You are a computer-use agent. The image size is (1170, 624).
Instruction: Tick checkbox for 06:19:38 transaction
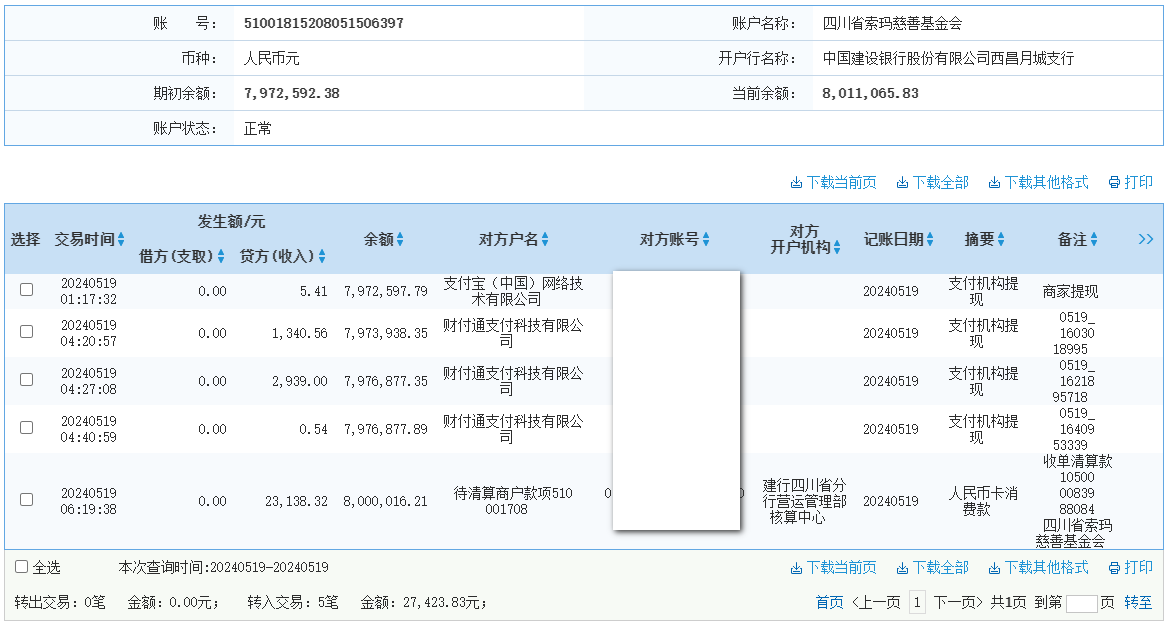tap(26, 499)
